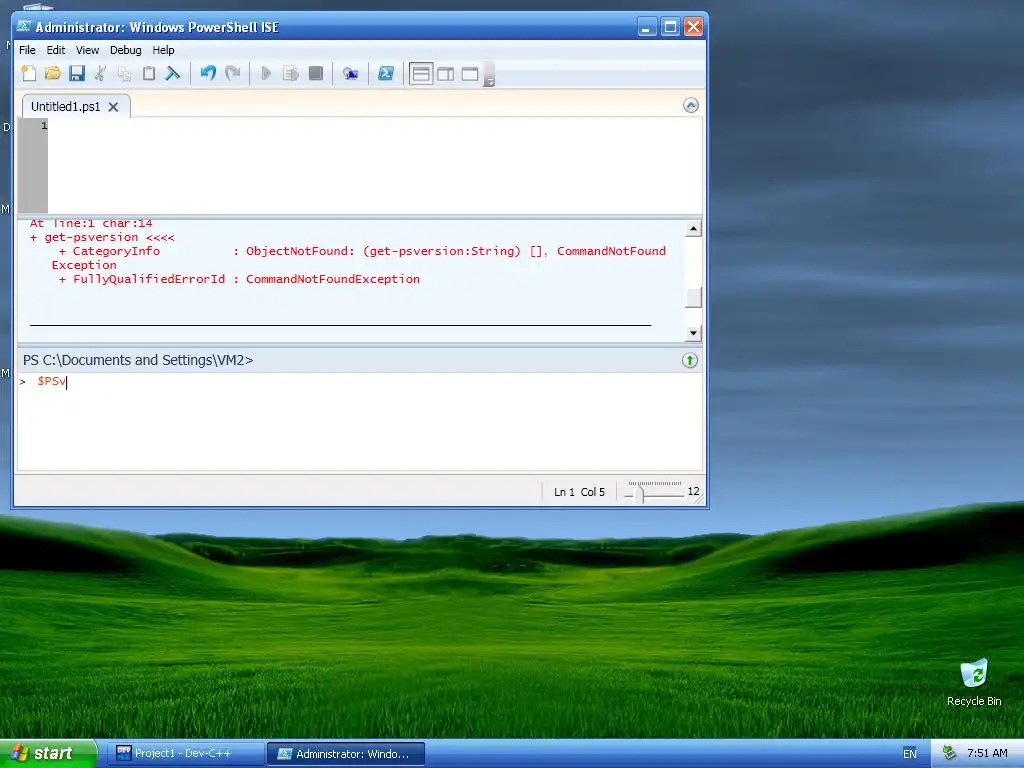Click the 'Ln 1 Col 5' status text
The width and height of the screenshot is (1024, 768).
coord(579,492)
